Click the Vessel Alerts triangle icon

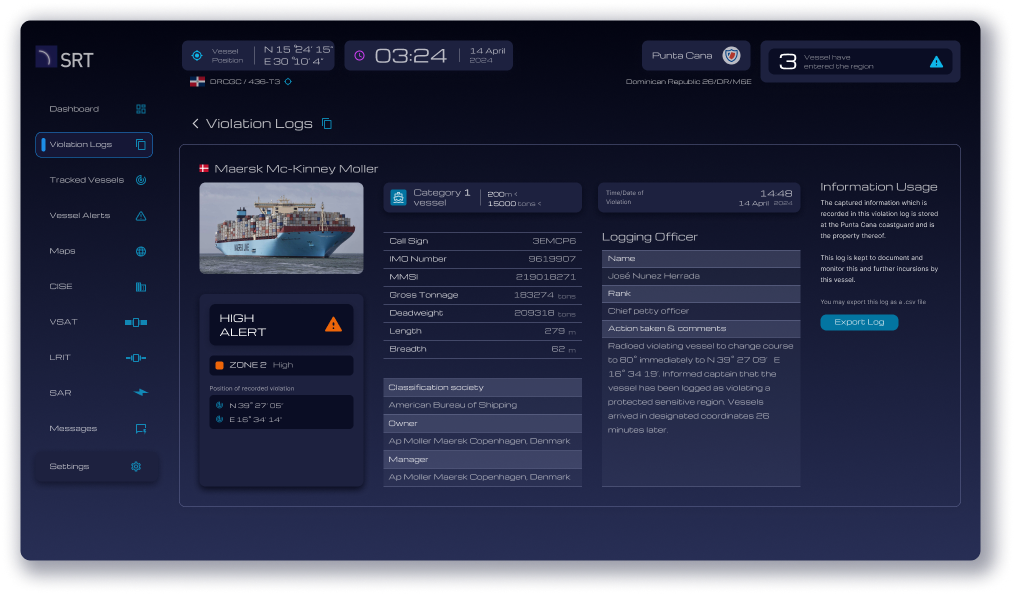click(141, 216)
